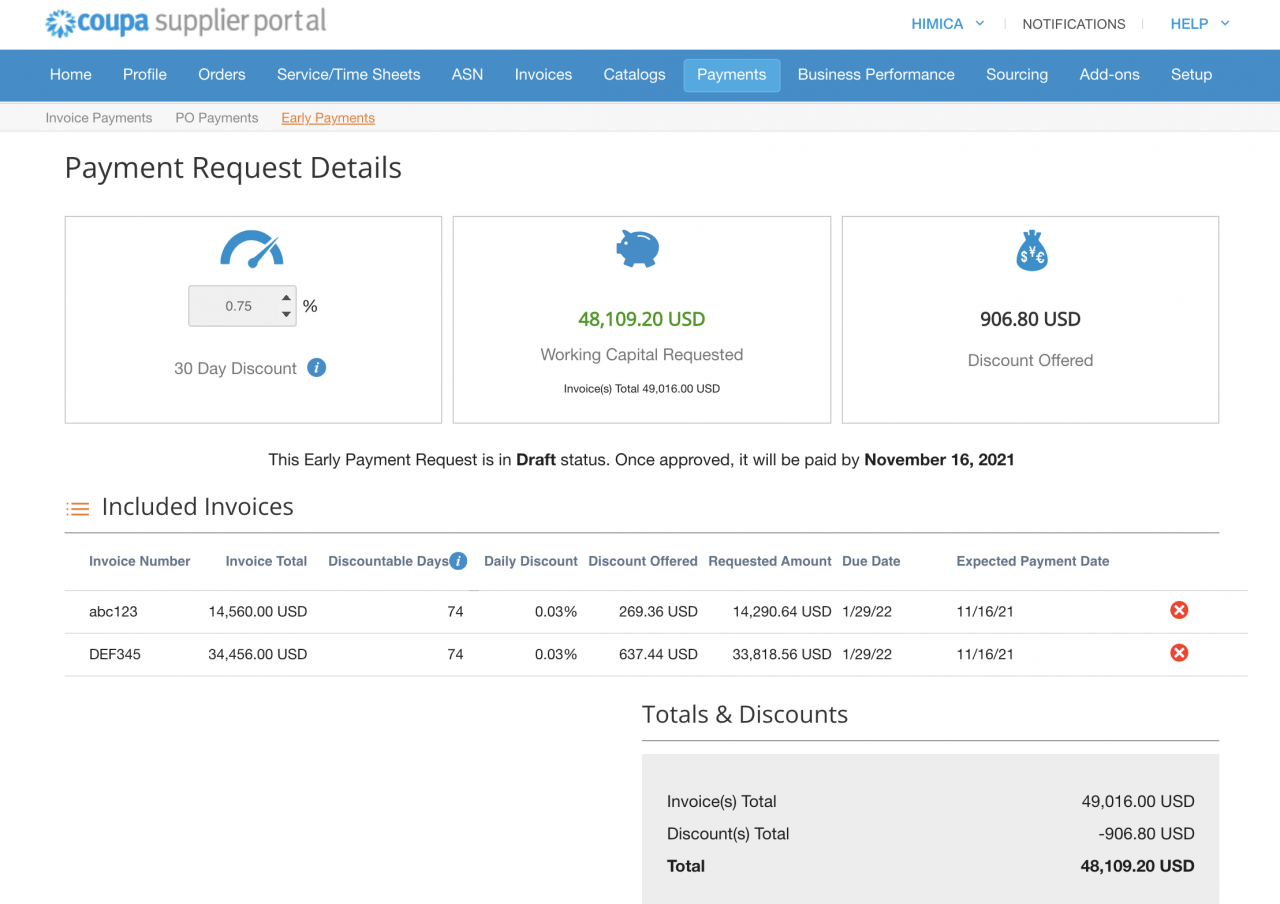Remove invoice DEF345 with the red X

1179,652
